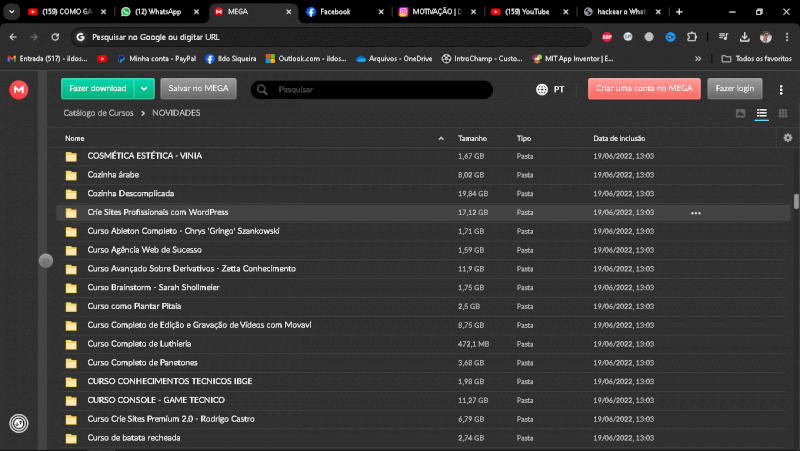Click Criar uma conta no MEGA
This screenshot has width=800, height=451.
click(x=644, y=89)
